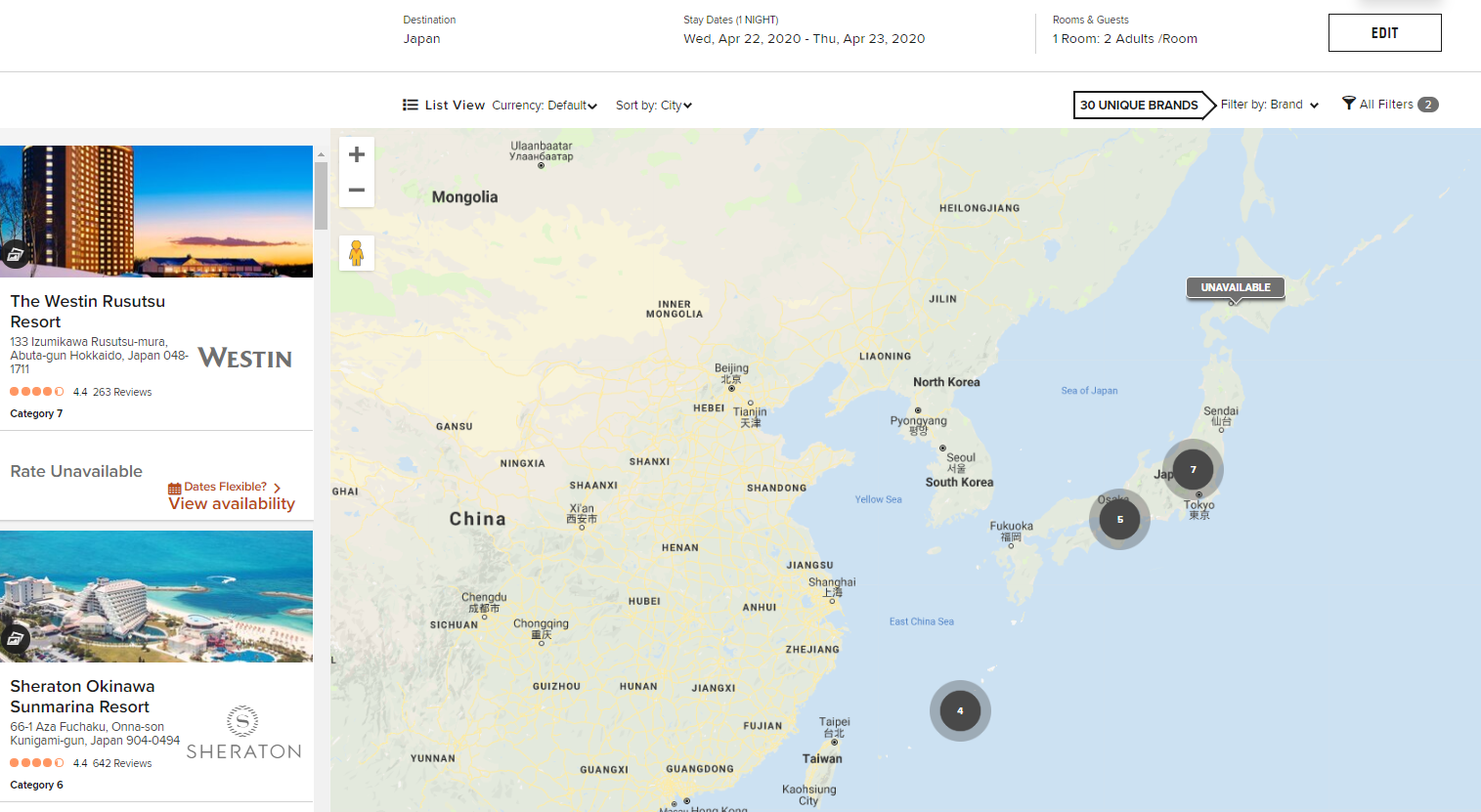Viewport: 1481px width, 812px height.
Task: Expand the Currency Default dropdown
Action: click(x=544, y=106)
